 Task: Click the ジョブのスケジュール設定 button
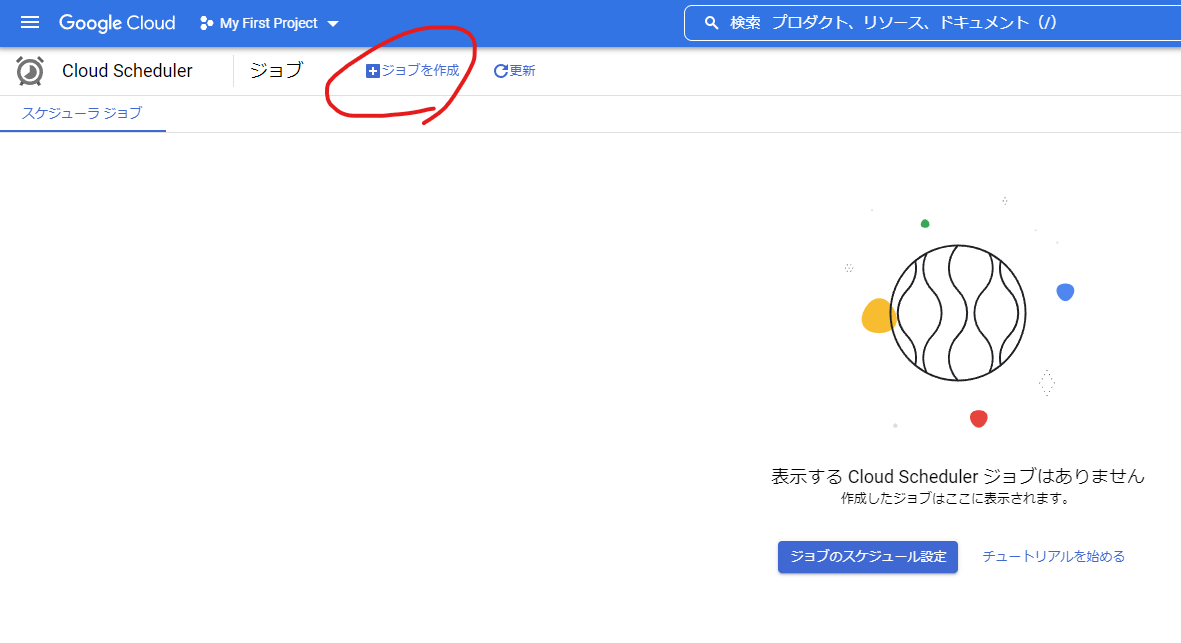(x=866, y=557)
